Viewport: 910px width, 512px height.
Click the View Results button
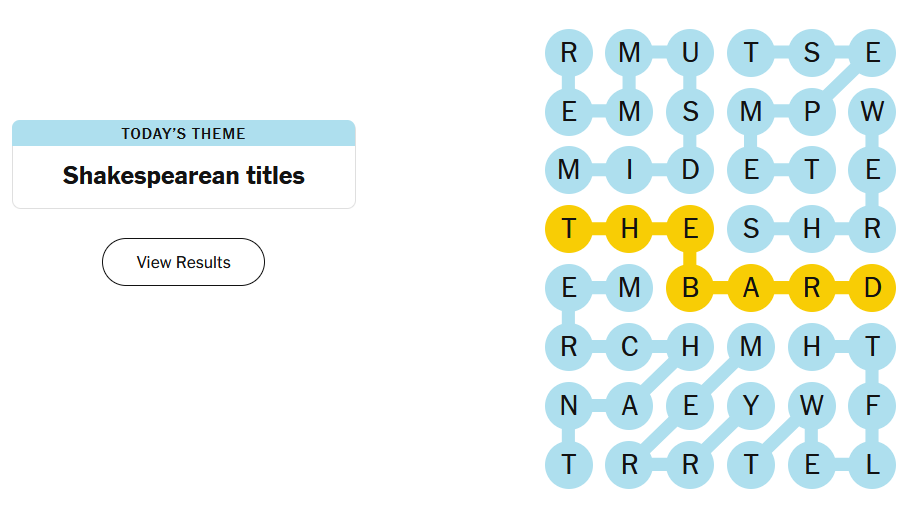coord(183,262)
